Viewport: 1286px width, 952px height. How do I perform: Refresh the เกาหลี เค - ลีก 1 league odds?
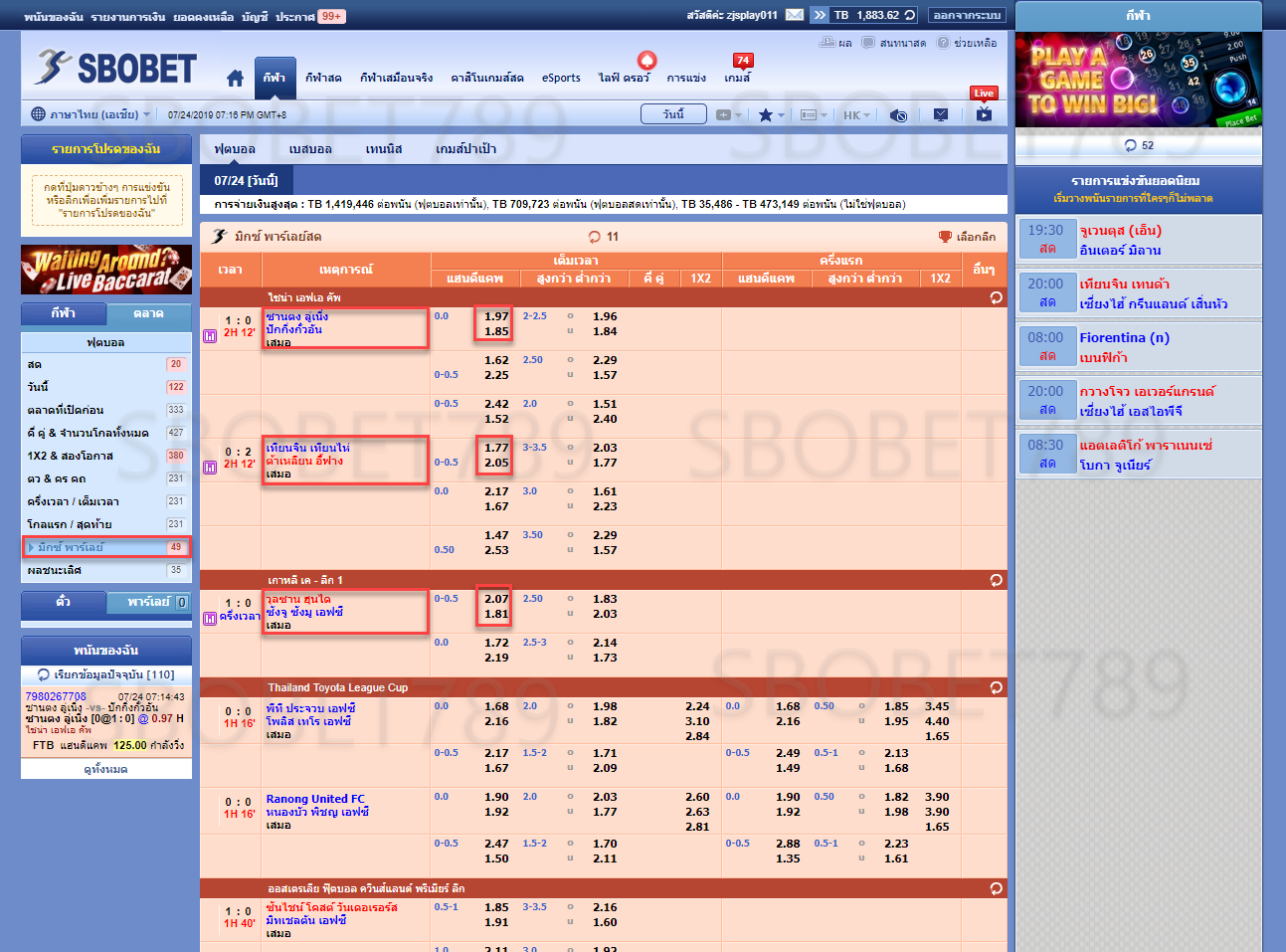(x=996, y=580)
